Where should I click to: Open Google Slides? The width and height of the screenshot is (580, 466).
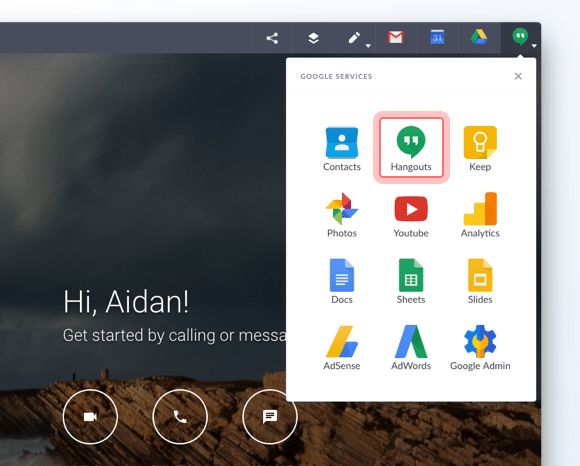coord(480,281)
